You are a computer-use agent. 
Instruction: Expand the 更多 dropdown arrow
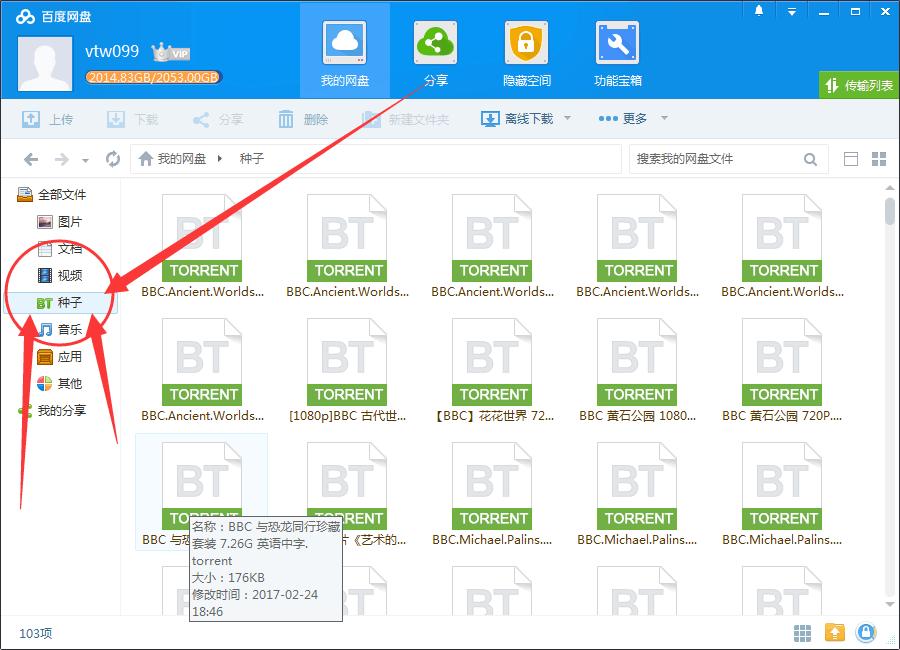coord(664,118)
